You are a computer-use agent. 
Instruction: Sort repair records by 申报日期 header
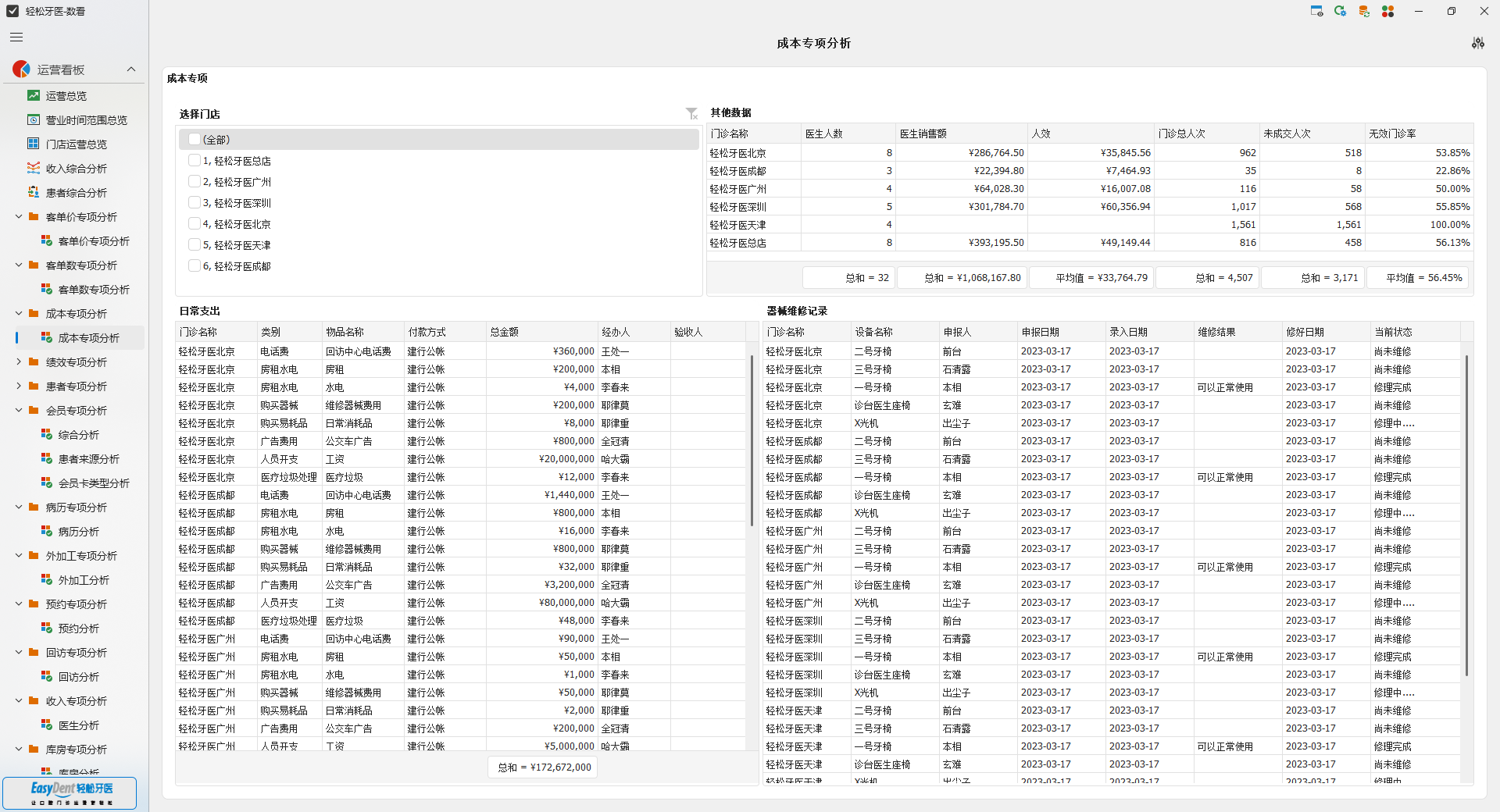(1061, 332)
